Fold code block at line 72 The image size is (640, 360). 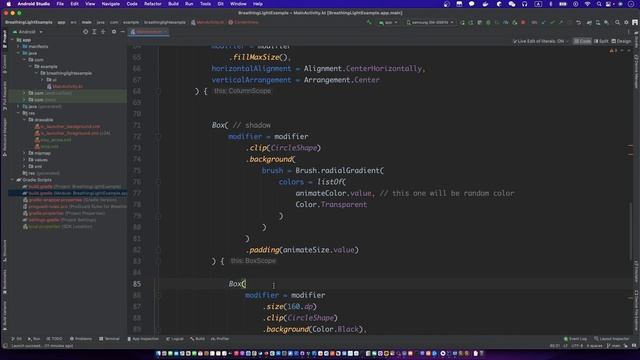159,137
